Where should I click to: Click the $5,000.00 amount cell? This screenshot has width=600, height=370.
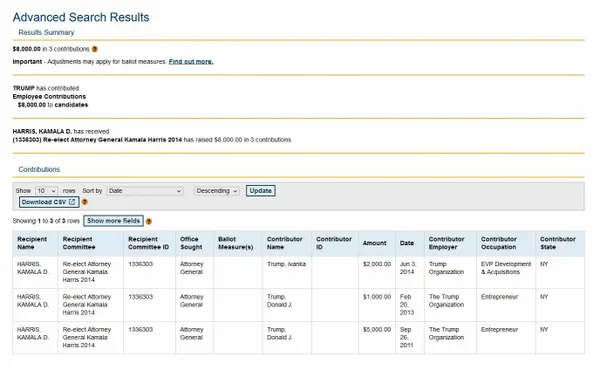click(x=377, y=329)
